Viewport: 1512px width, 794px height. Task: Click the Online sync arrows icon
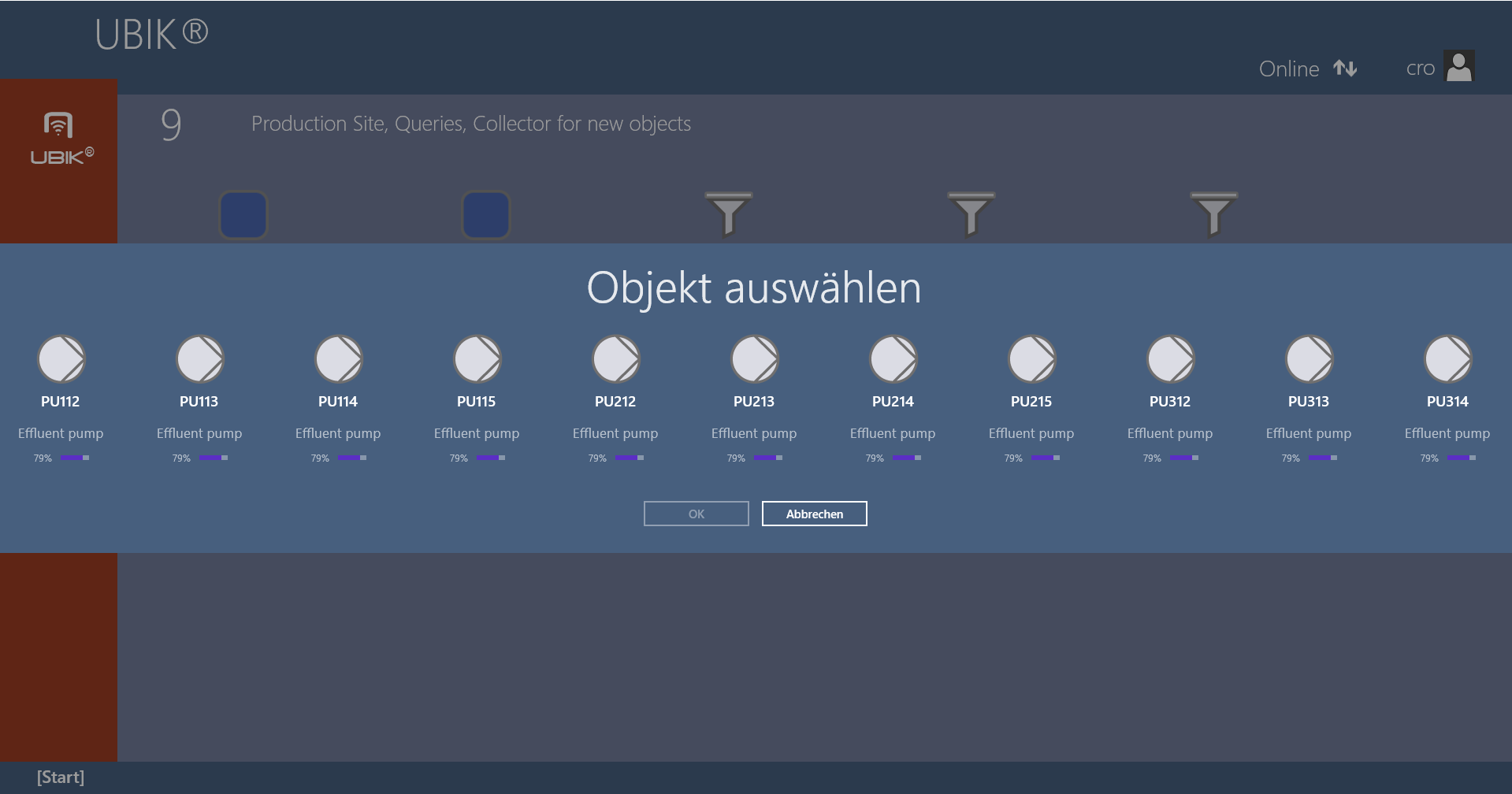(x=1345, y=69)
